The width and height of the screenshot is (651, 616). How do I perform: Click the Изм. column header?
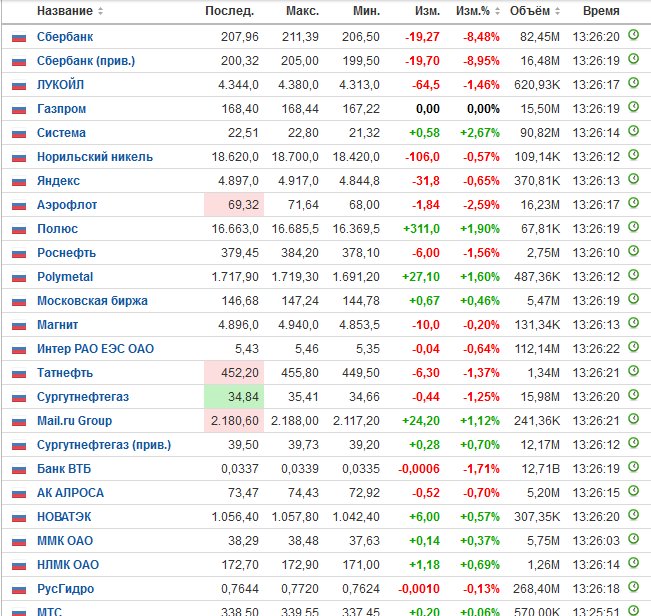click(x=427, y=11)
